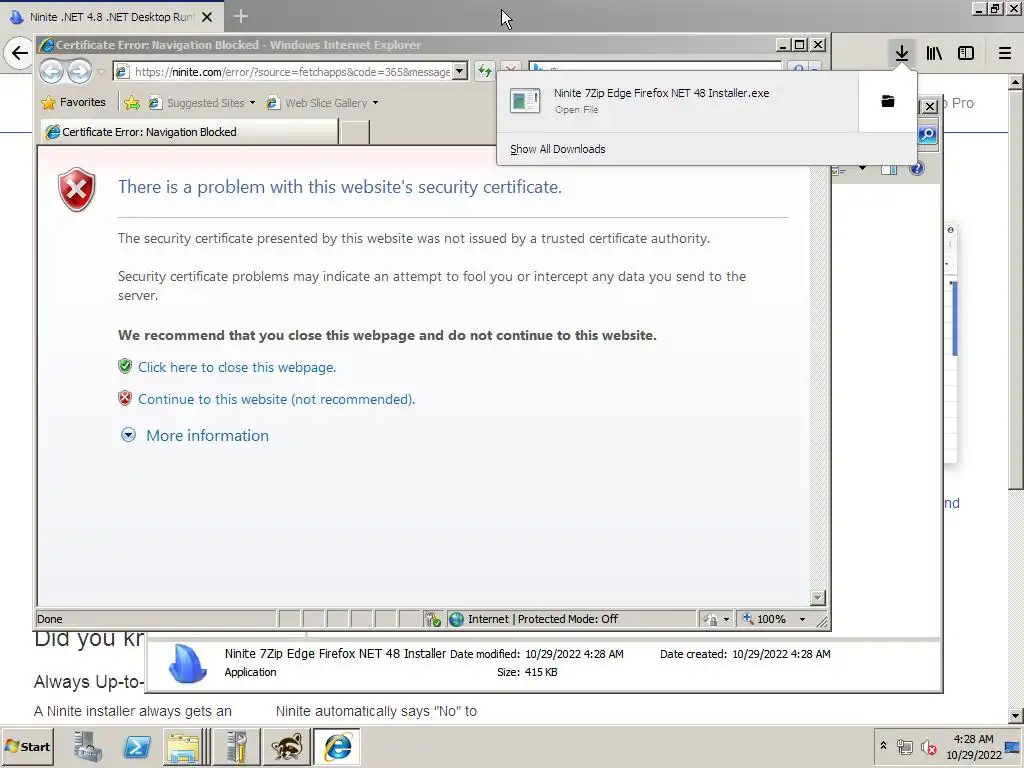Click IE status bar security zone icon
Viewport: 1024px width, 768px height.
[x=456, y=619]
